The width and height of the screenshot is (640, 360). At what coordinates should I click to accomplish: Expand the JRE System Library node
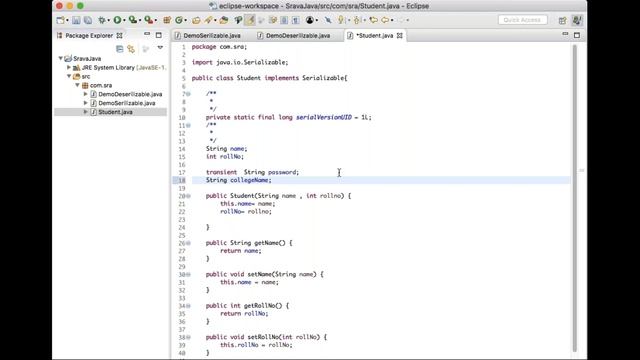pos(69,67)
